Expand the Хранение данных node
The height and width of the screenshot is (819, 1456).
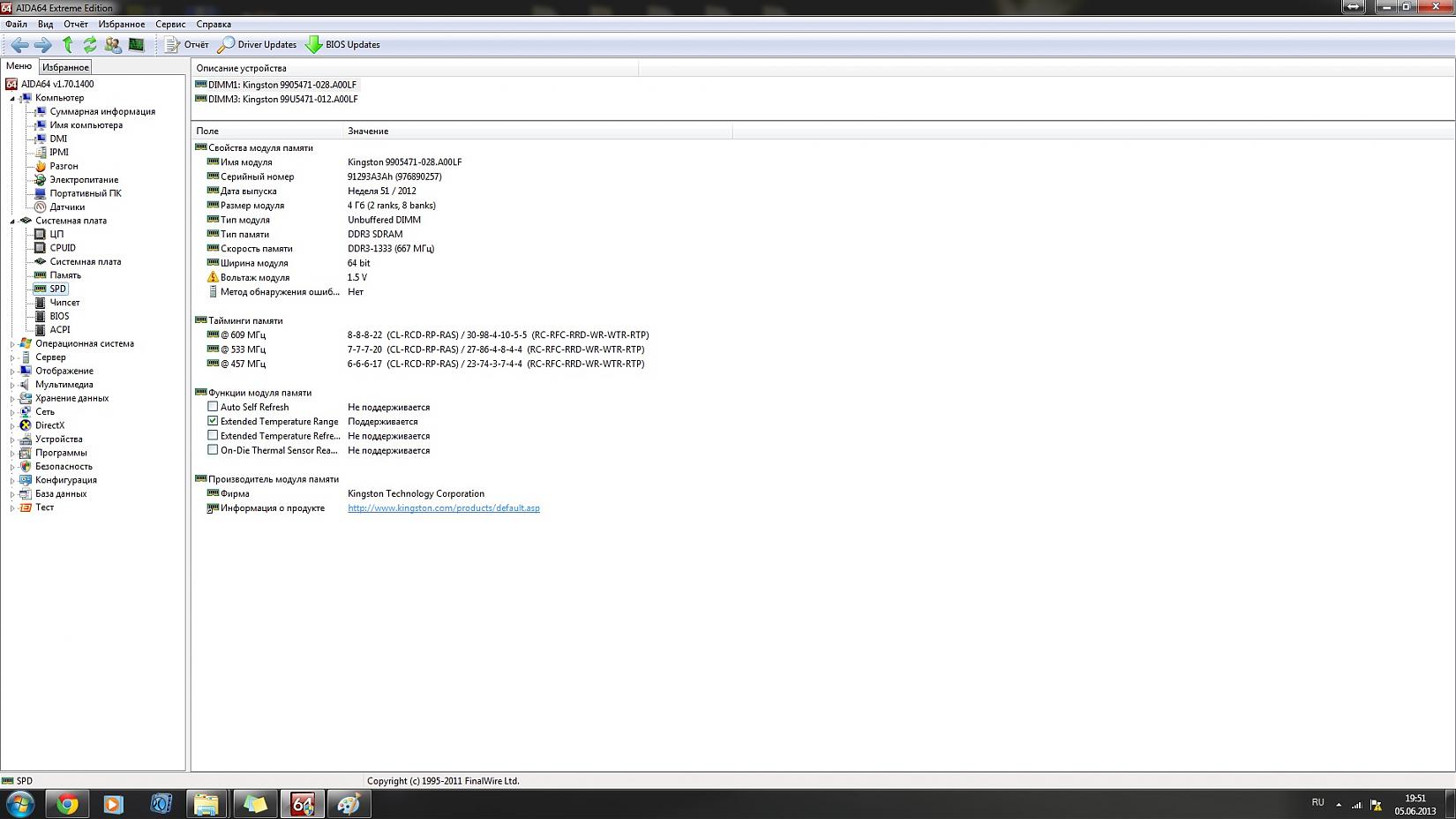tap(12, 399)
